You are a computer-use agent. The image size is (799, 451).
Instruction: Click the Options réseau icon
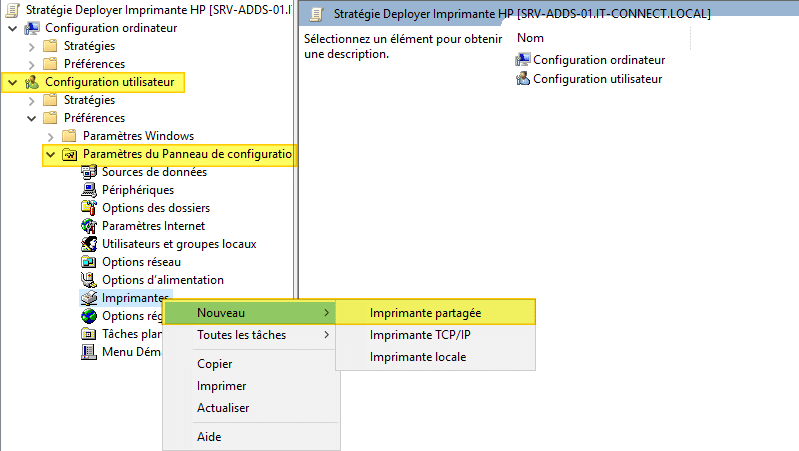tap(89, 262)
